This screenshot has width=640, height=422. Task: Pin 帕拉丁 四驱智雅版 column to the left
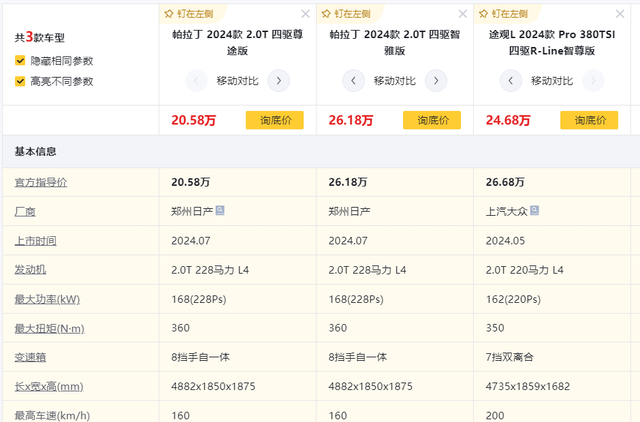click(347, 14)
